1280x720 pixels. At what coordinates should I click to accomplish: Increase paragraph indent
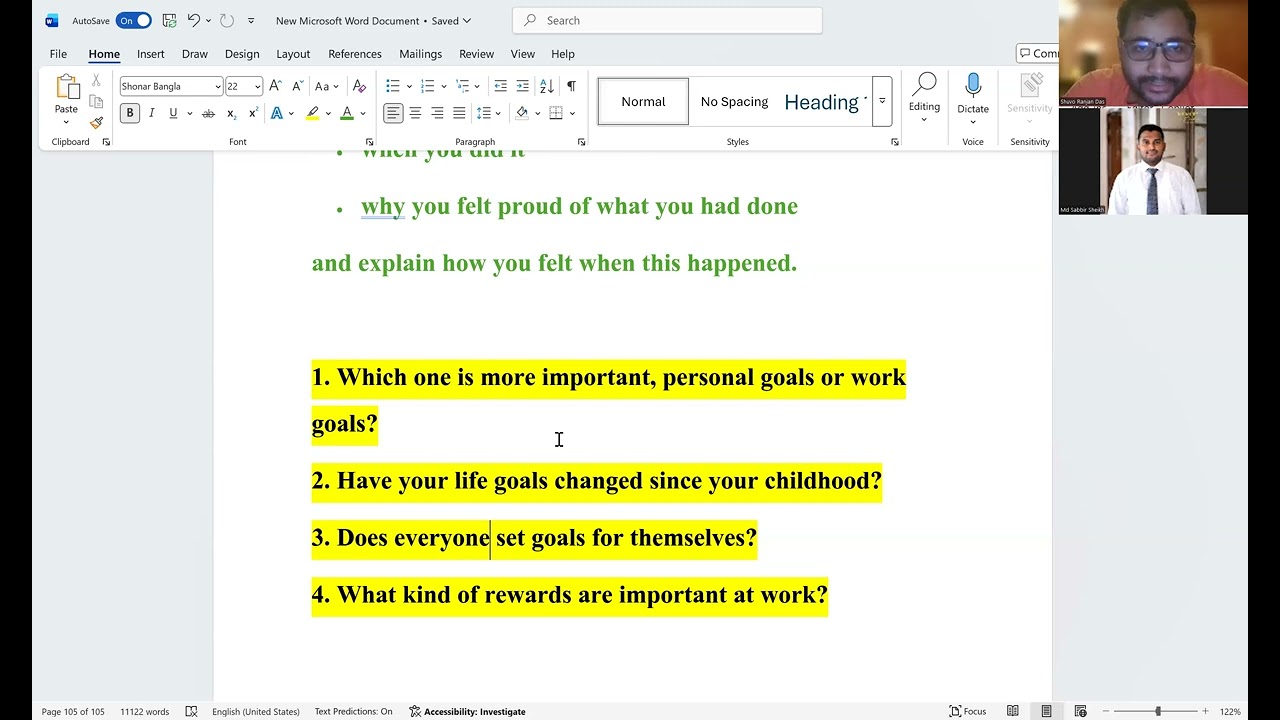[x=523, y=86]
